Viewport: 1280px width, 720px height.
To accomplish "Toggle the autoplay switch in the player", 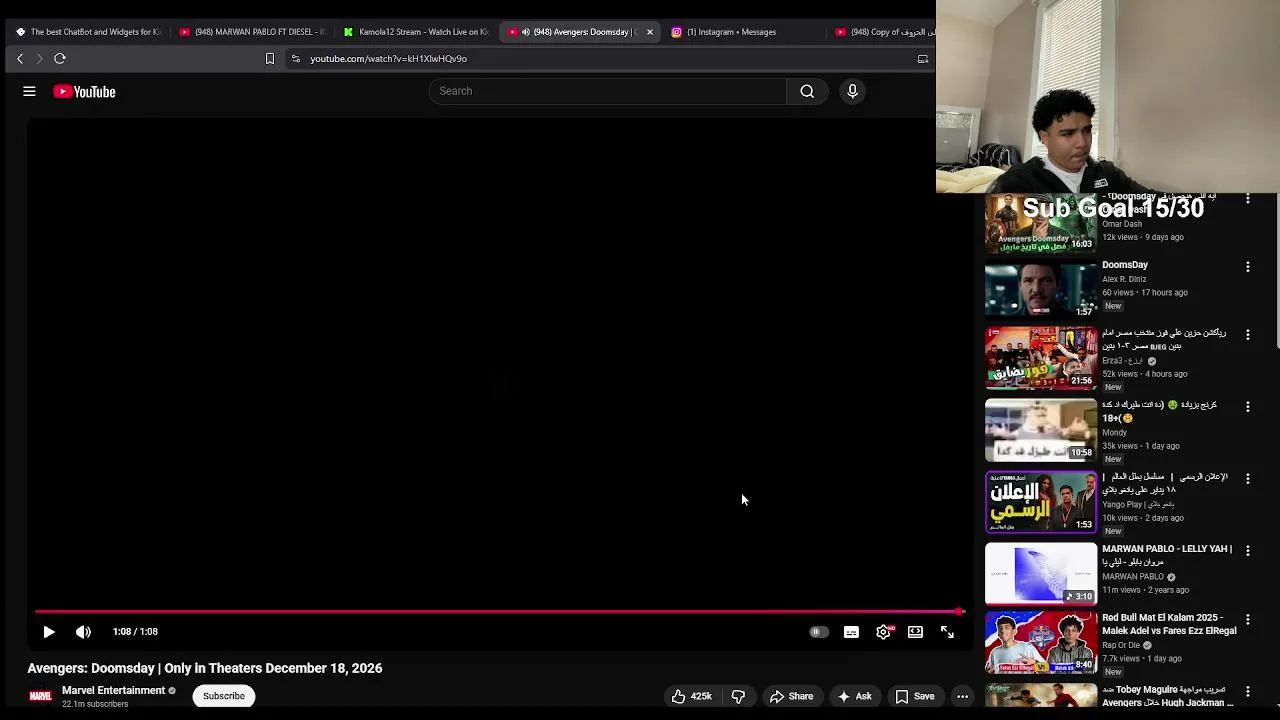I will click(818, 632).
